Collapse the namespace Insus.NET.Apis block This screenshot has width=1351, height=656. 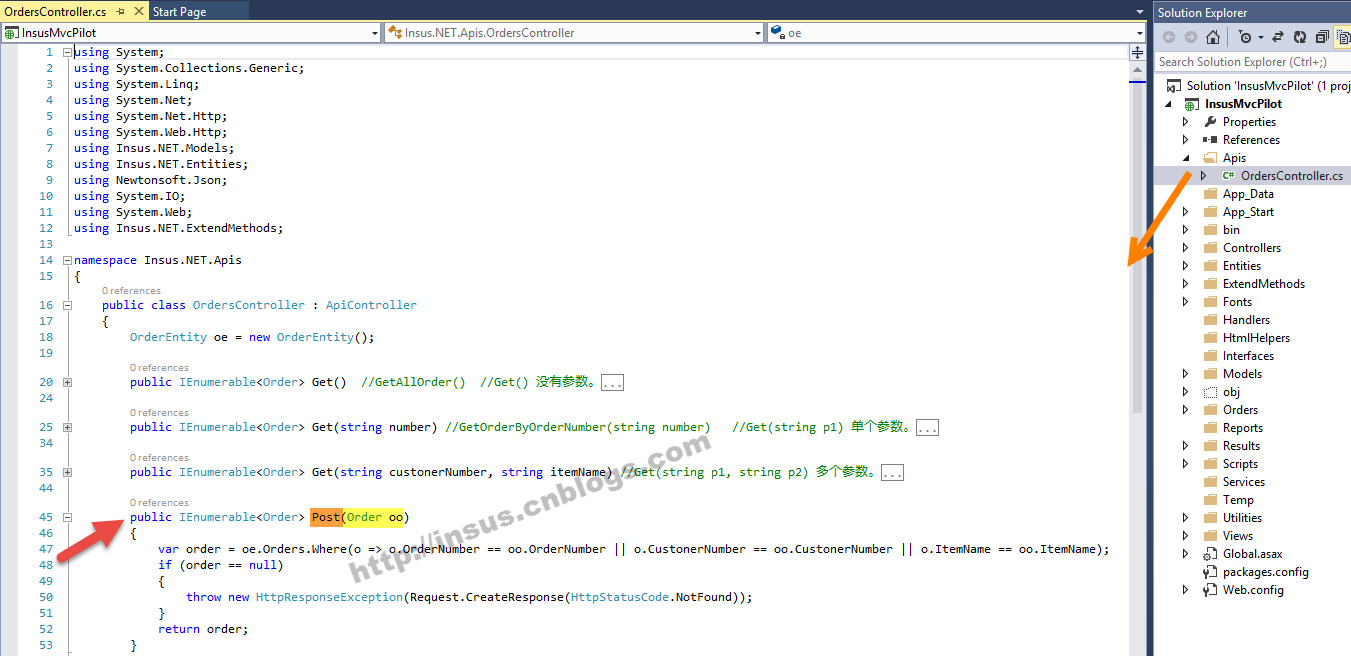coord(67,260)
